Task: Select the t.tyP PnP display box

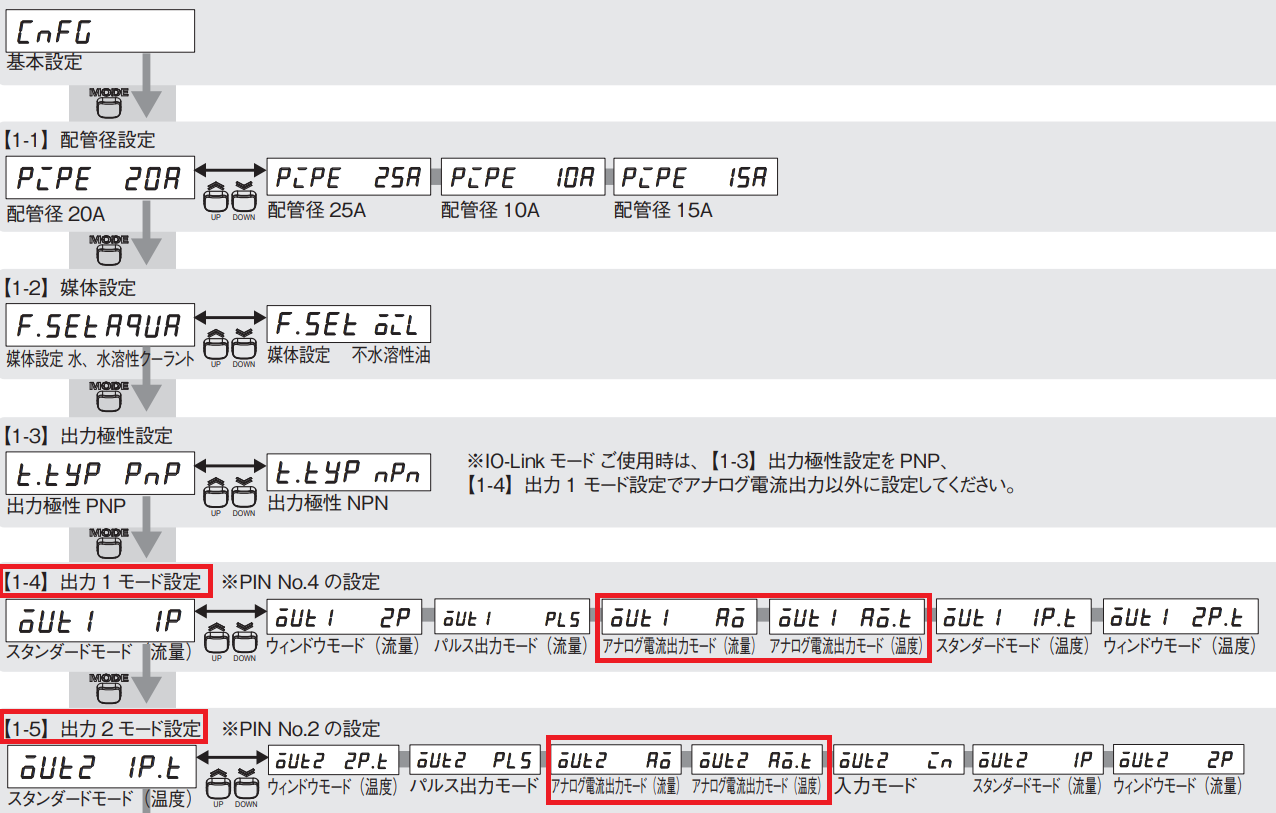Action: 100,473
